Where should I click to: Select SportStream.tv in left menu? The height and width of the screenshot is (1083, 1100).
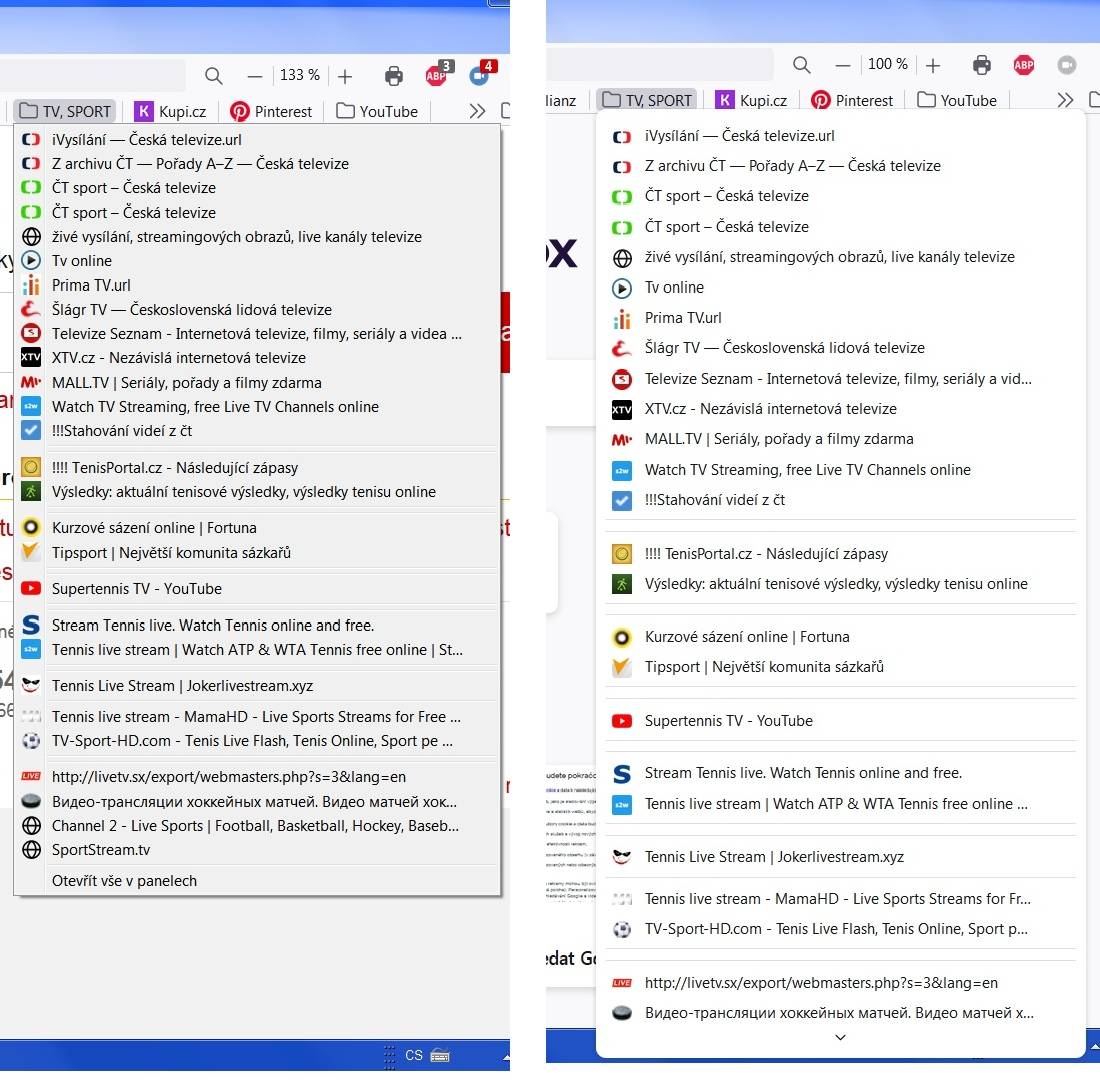(x=257, y=849)
